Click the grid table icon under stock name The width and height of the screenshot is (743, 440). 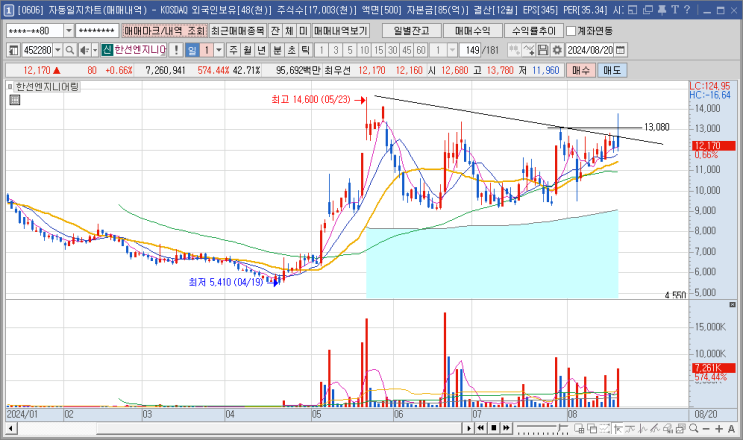point(15,100)
